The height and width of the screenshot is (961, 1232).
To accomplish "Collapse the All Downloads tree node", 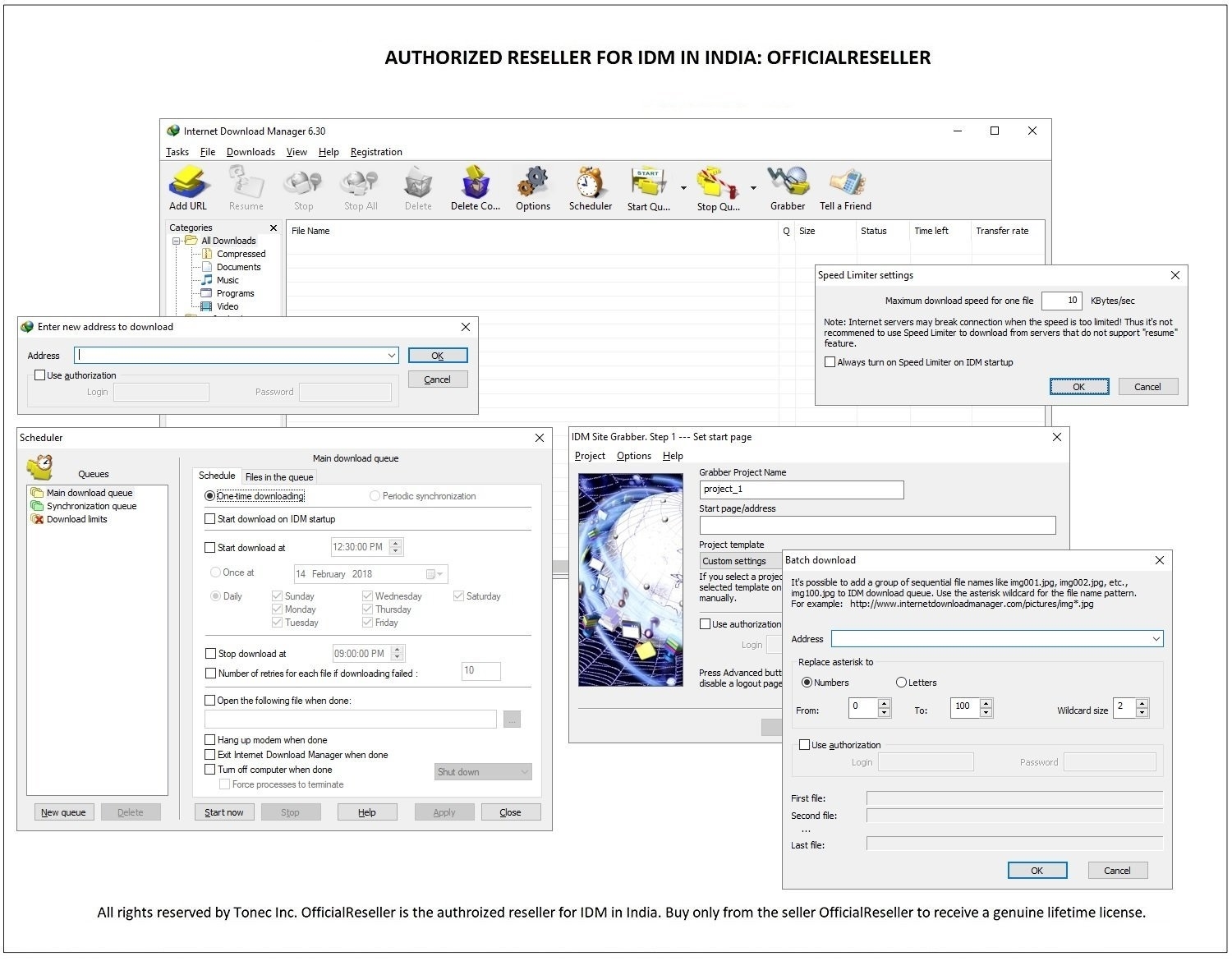I will [x=176, y=241].
